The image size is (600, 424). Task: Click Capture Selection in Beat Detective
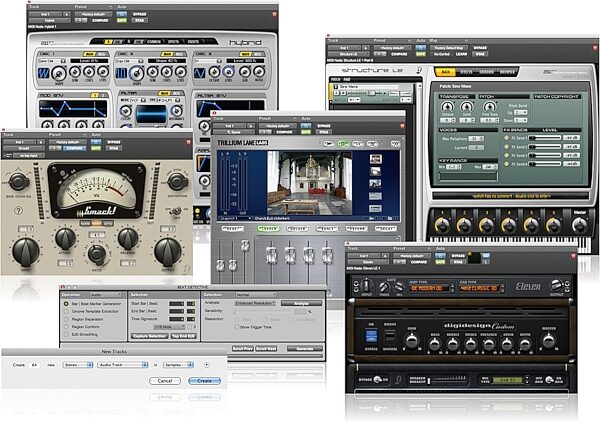(x=150, y=336)
